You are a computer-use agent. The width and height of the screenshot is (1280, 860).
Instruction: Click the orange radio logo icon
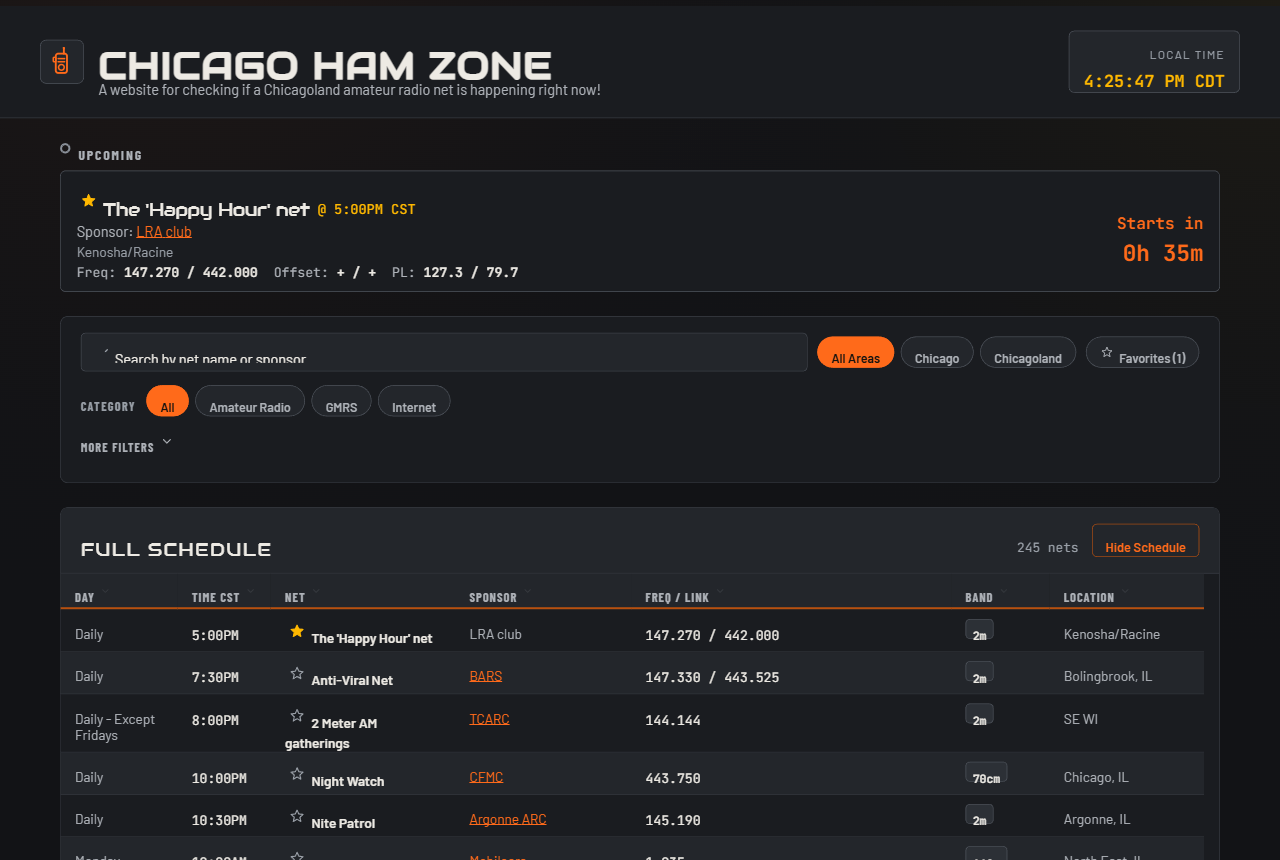click(61, 62)
